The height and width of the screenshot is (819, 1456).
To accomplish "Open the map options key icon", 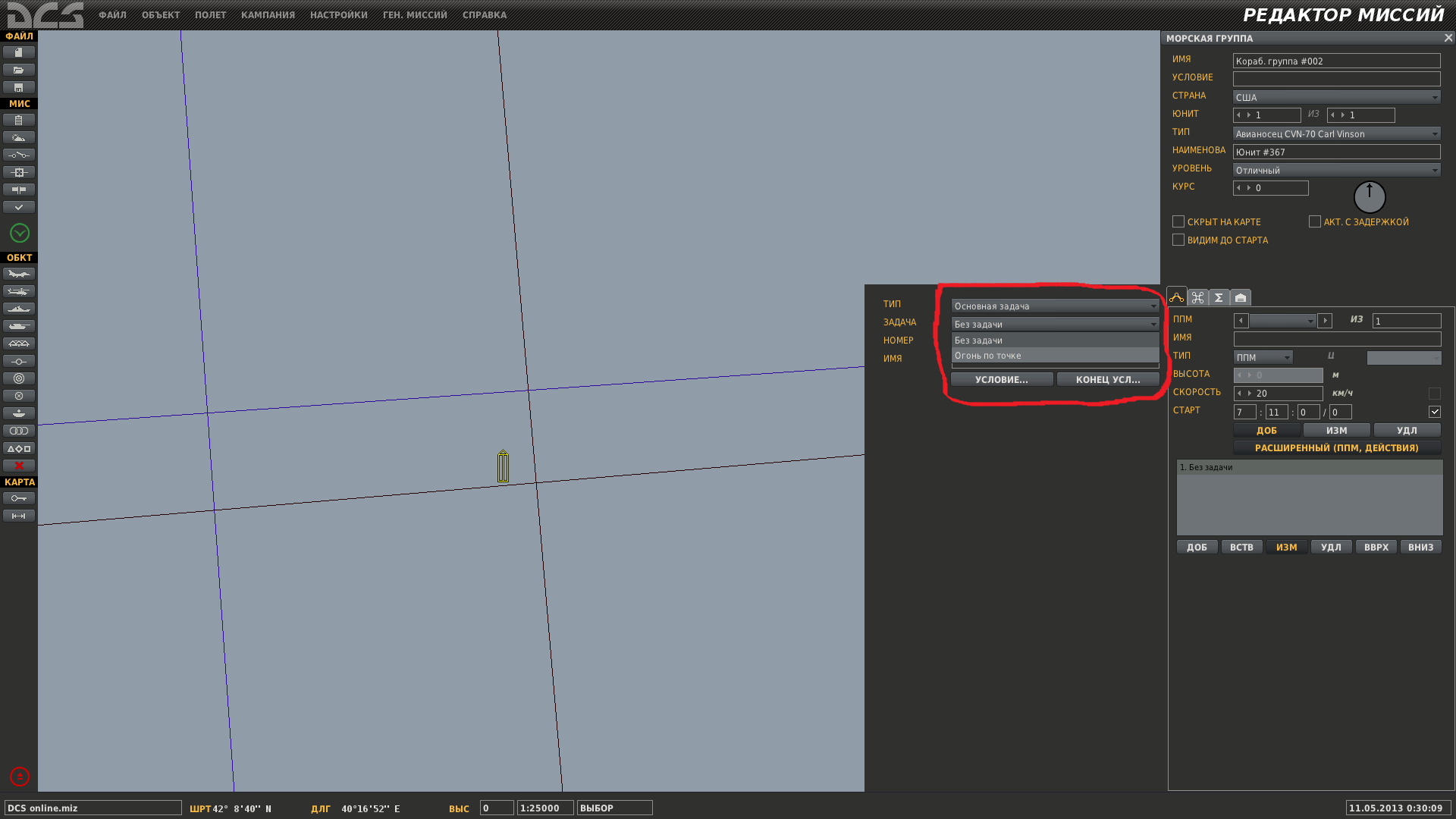I will (x=19, y=498).
